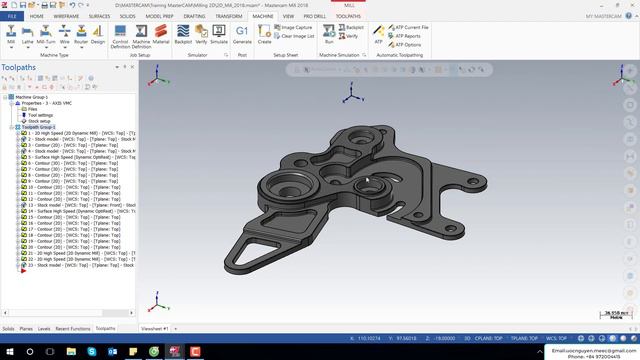640x360 pixels.
Task: Open the Mill dropdown arrow
Action: pyautogui.click(x=11, y=47)
